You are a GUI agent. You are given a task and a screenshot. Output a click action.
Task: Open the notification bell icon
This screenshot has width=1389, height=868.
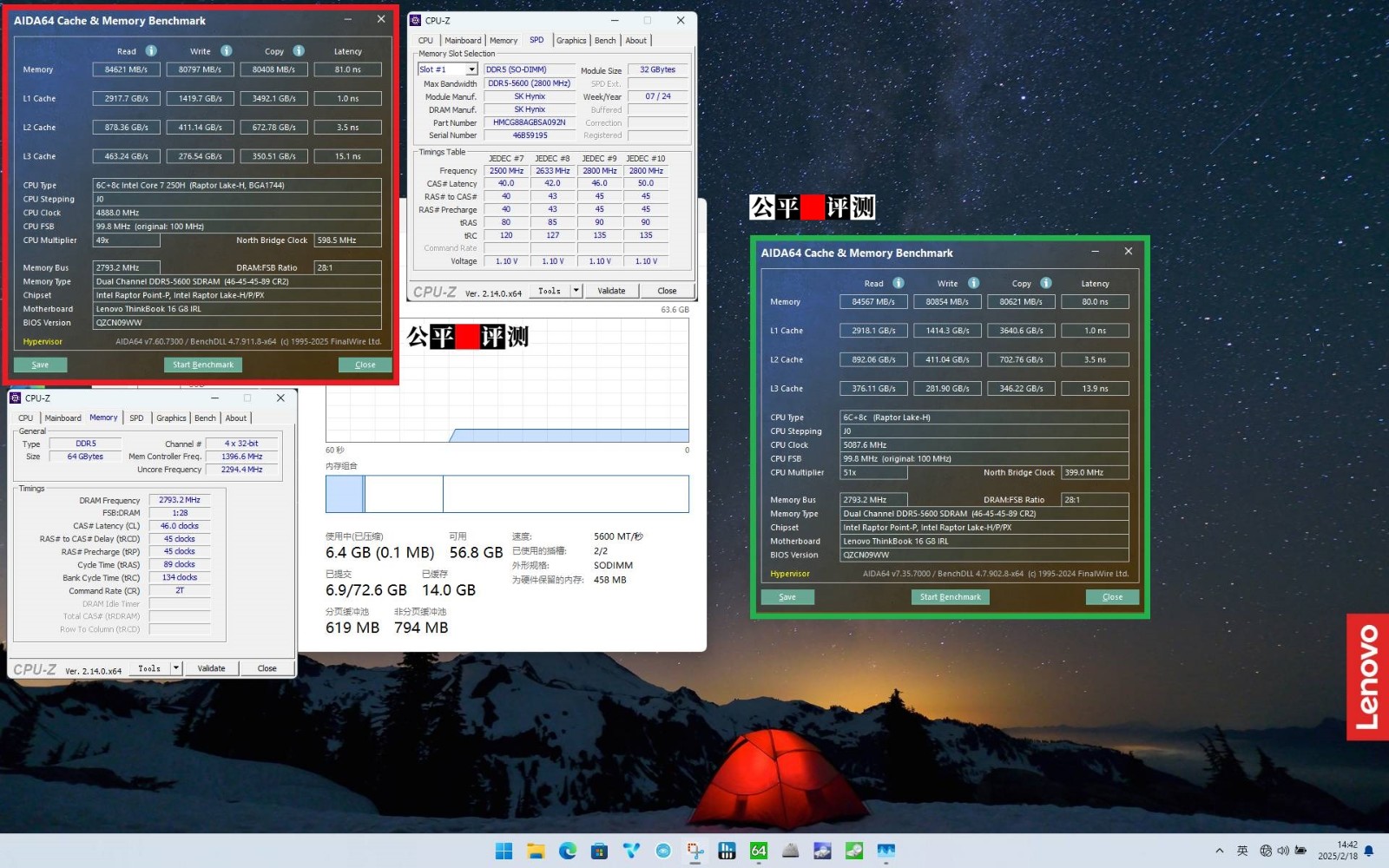tap(1369, 851)
